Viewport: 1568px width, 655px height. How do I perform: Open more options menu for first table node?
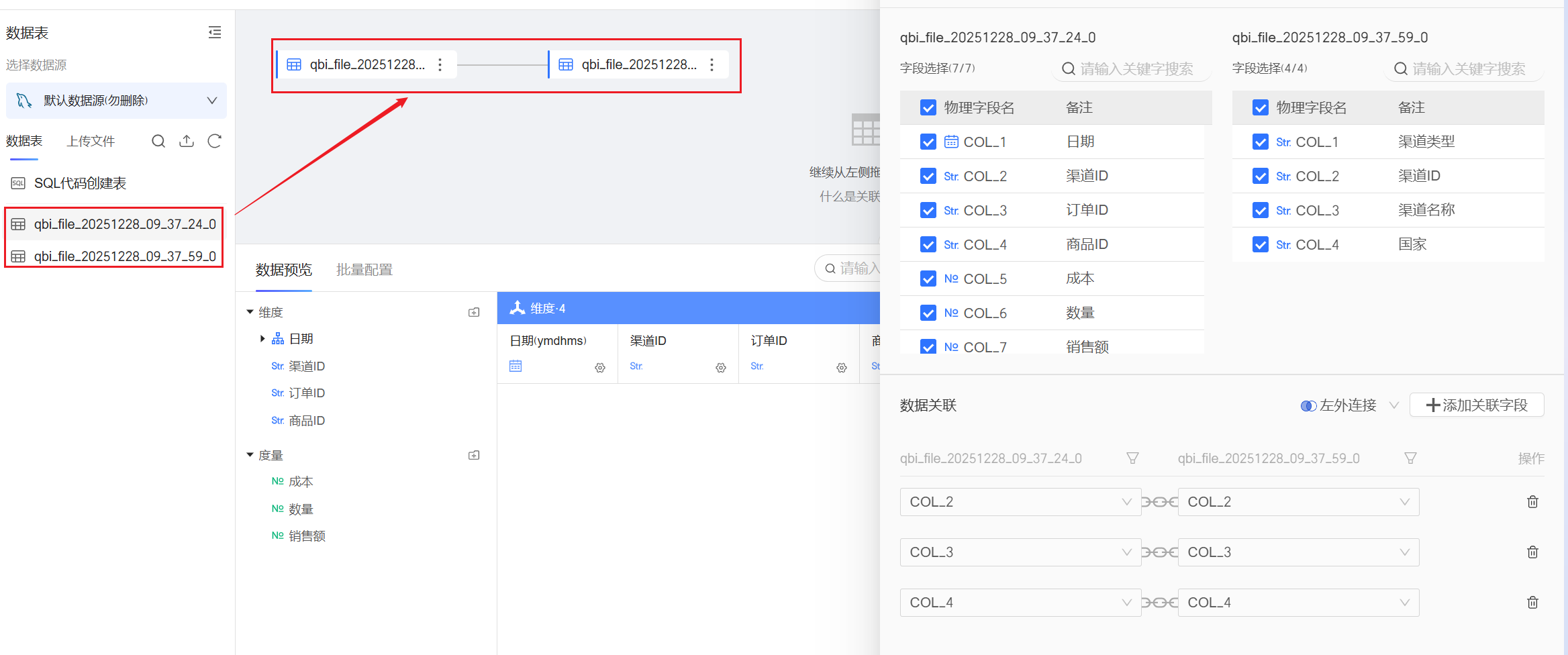(x=440, y=64)
